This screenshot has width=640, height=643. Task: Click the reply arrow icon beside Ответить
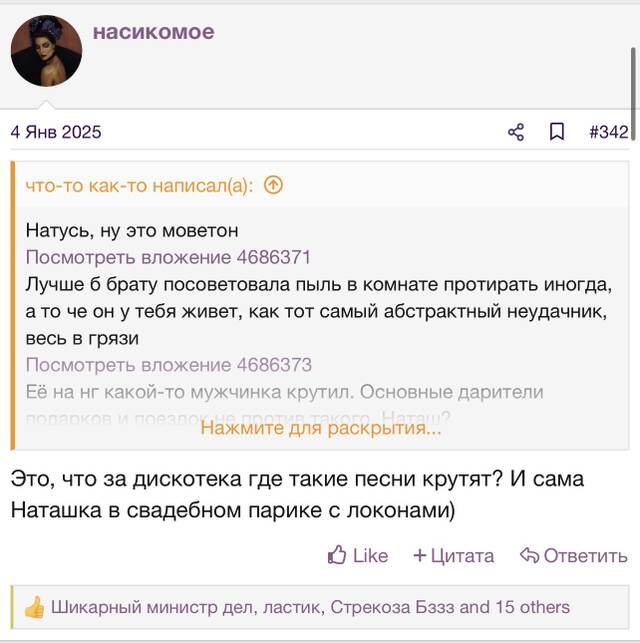click(529, 555)
